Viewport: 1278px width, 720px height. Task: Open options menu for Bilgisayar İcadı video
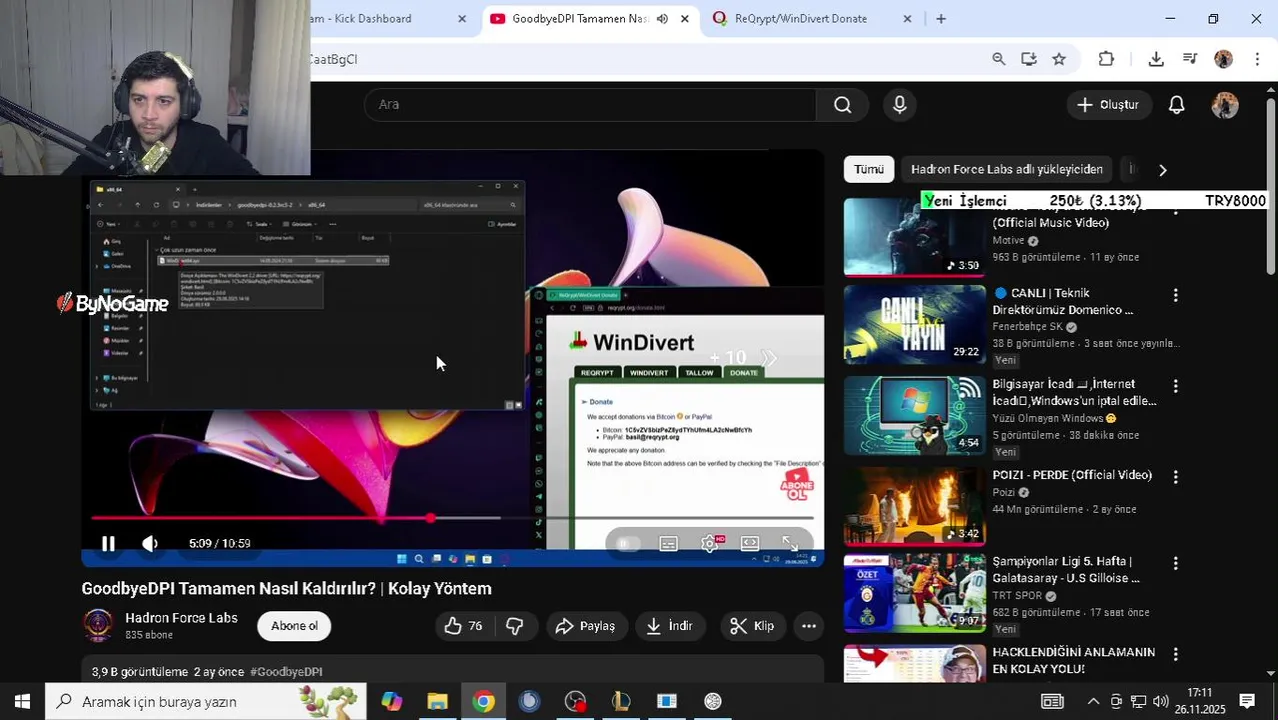[x=1175, y=386]
